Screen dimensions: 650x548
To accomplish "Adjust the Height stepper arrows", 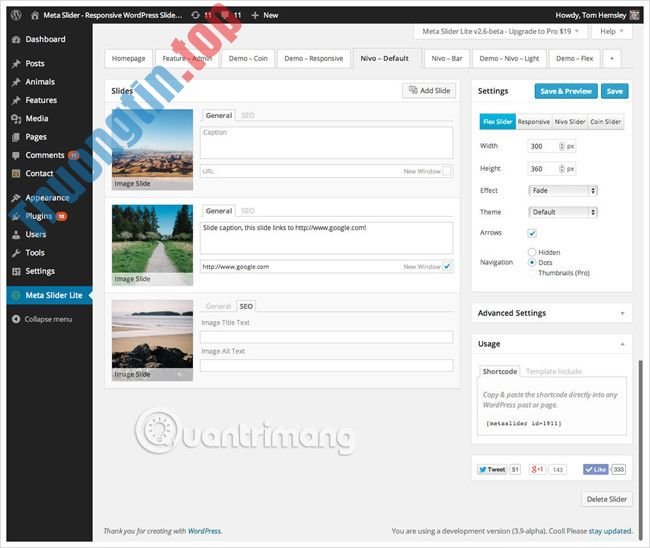I will tap(562, 169).
